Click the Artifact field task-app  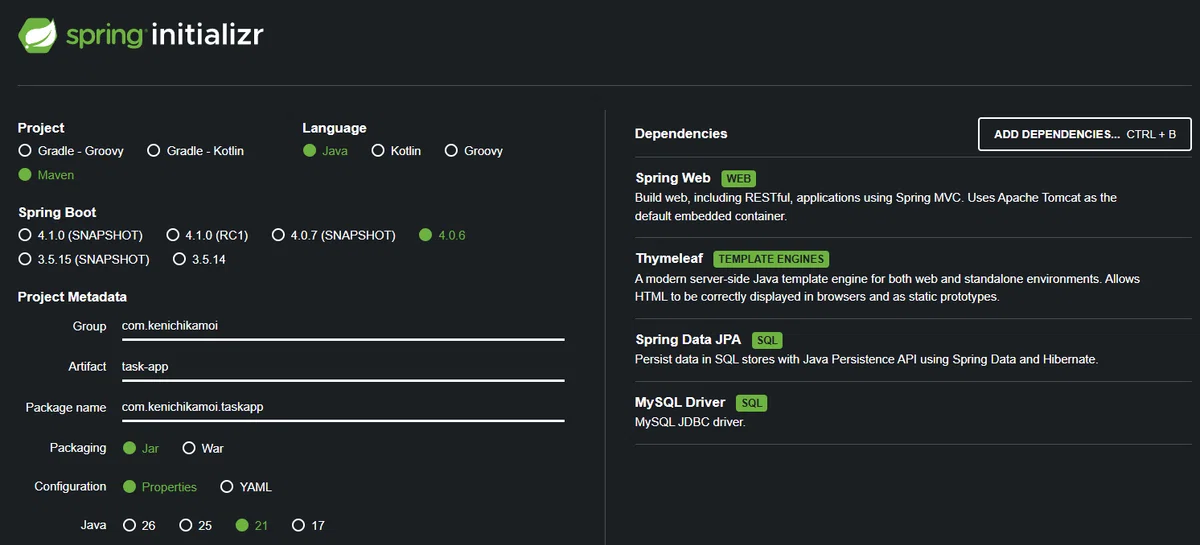click(343, 367)
